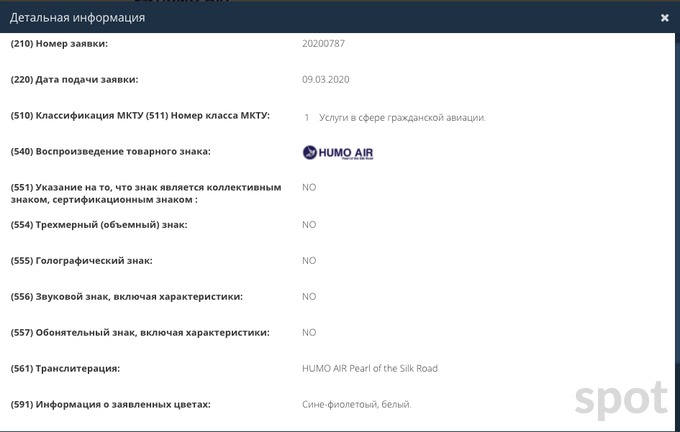Click the civil aviation services description text
Image resolution: width=680 pixels, height=432 pixels.
pyautogui.click(x=402, y=117)
